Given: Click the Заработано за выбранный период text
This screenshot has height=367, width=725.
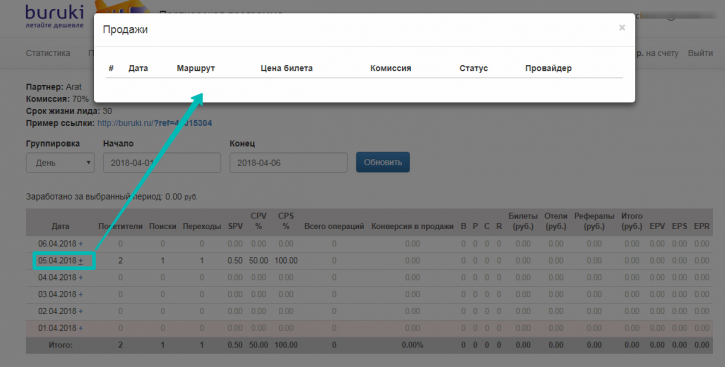Looking at the screenshot, I should coord(111,196).
